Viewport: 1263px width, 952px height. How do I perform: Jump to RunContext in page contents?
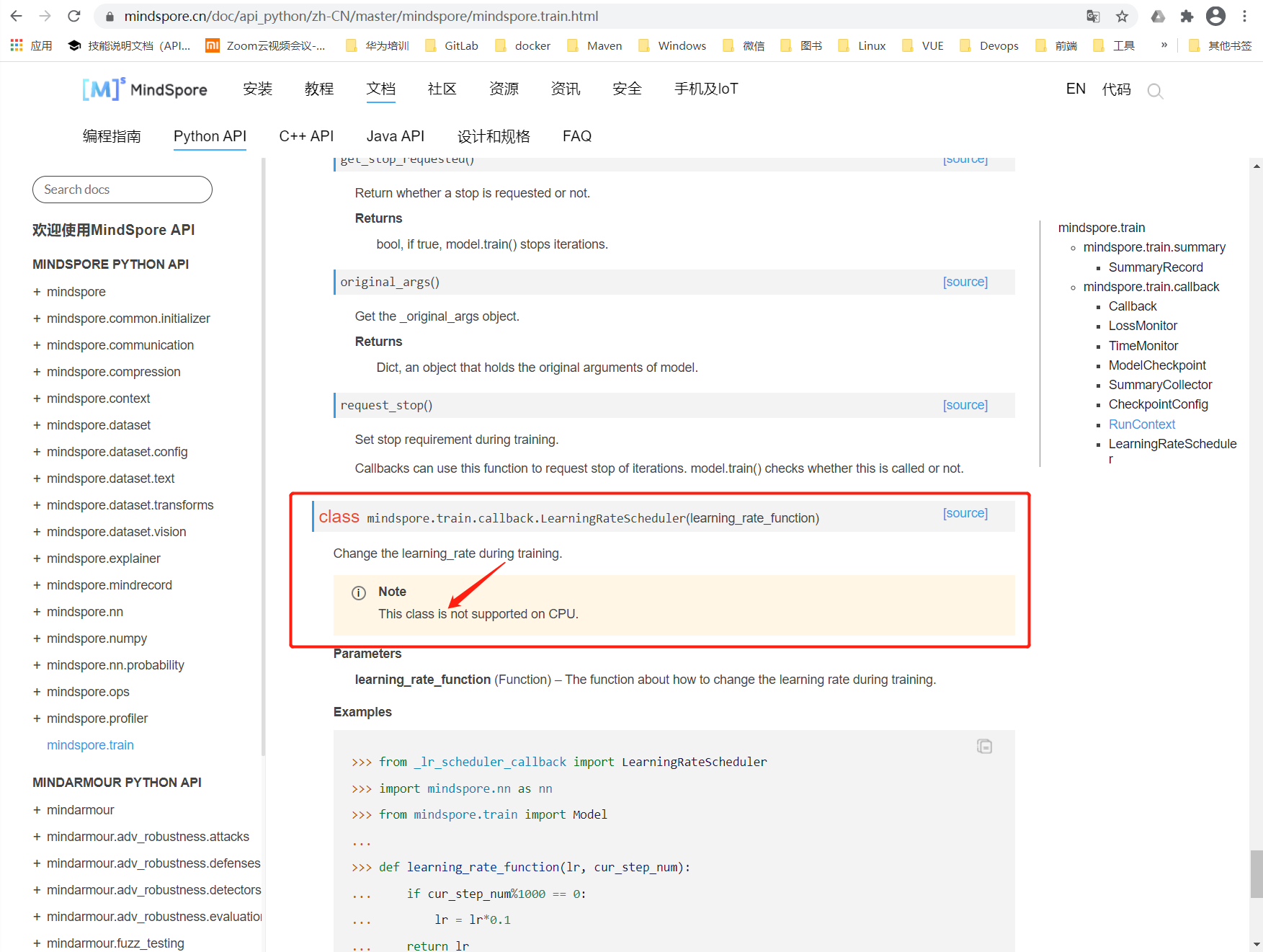click(1142, 424)
